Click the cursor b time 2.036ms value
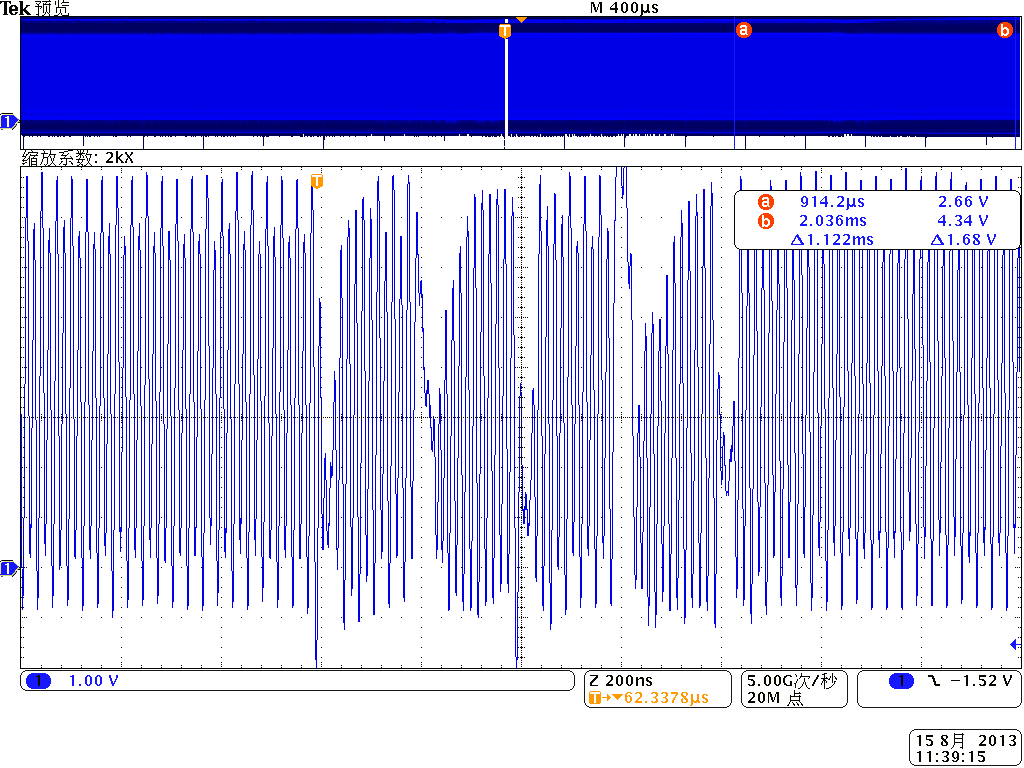1024x768 pixels. (x=833, y=221)
